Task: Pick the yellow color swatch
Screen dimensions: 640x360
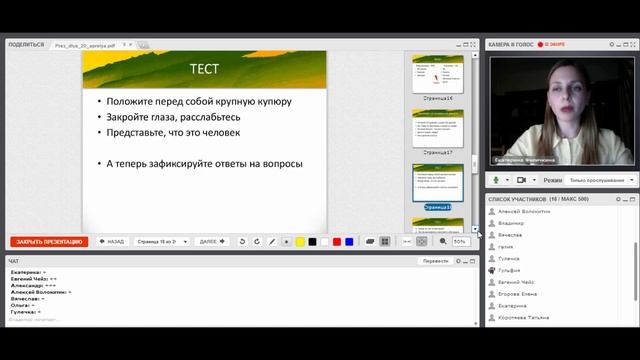Action: [300, 242]
